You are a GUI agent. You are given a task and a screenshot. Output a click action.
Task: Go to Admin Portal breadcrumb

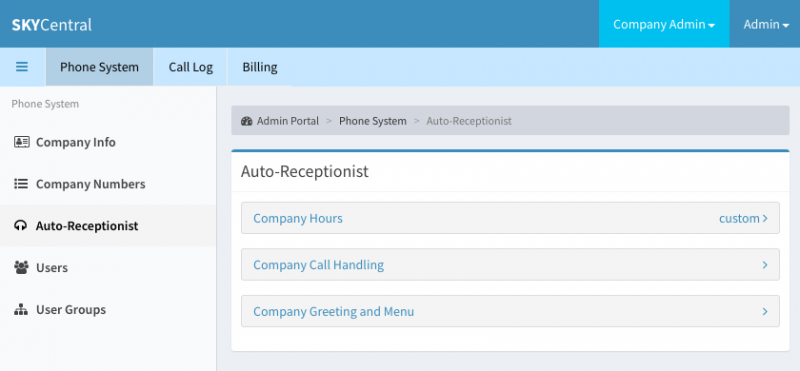click(287, 121)
